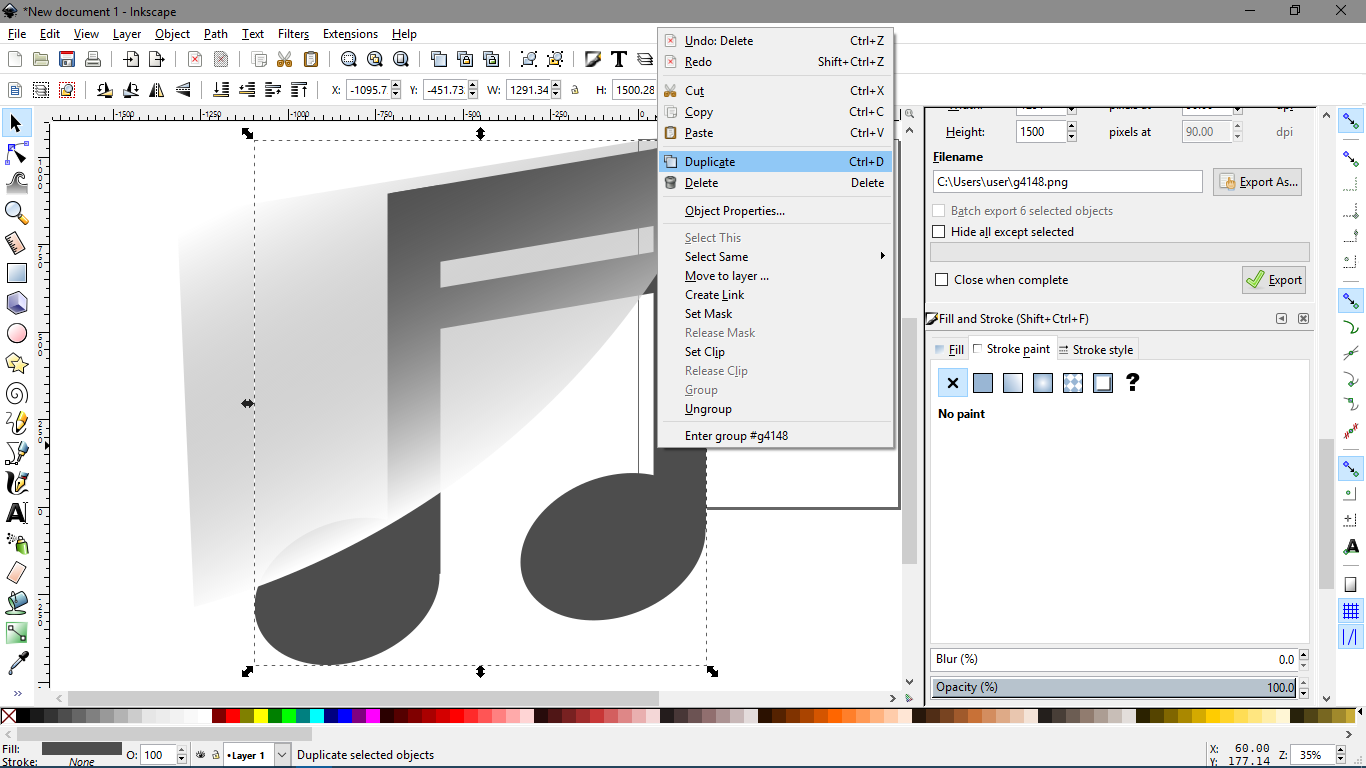Select the Measure tool
The height and width of the screenshot is (768, 1366).
tap(17, 243)
